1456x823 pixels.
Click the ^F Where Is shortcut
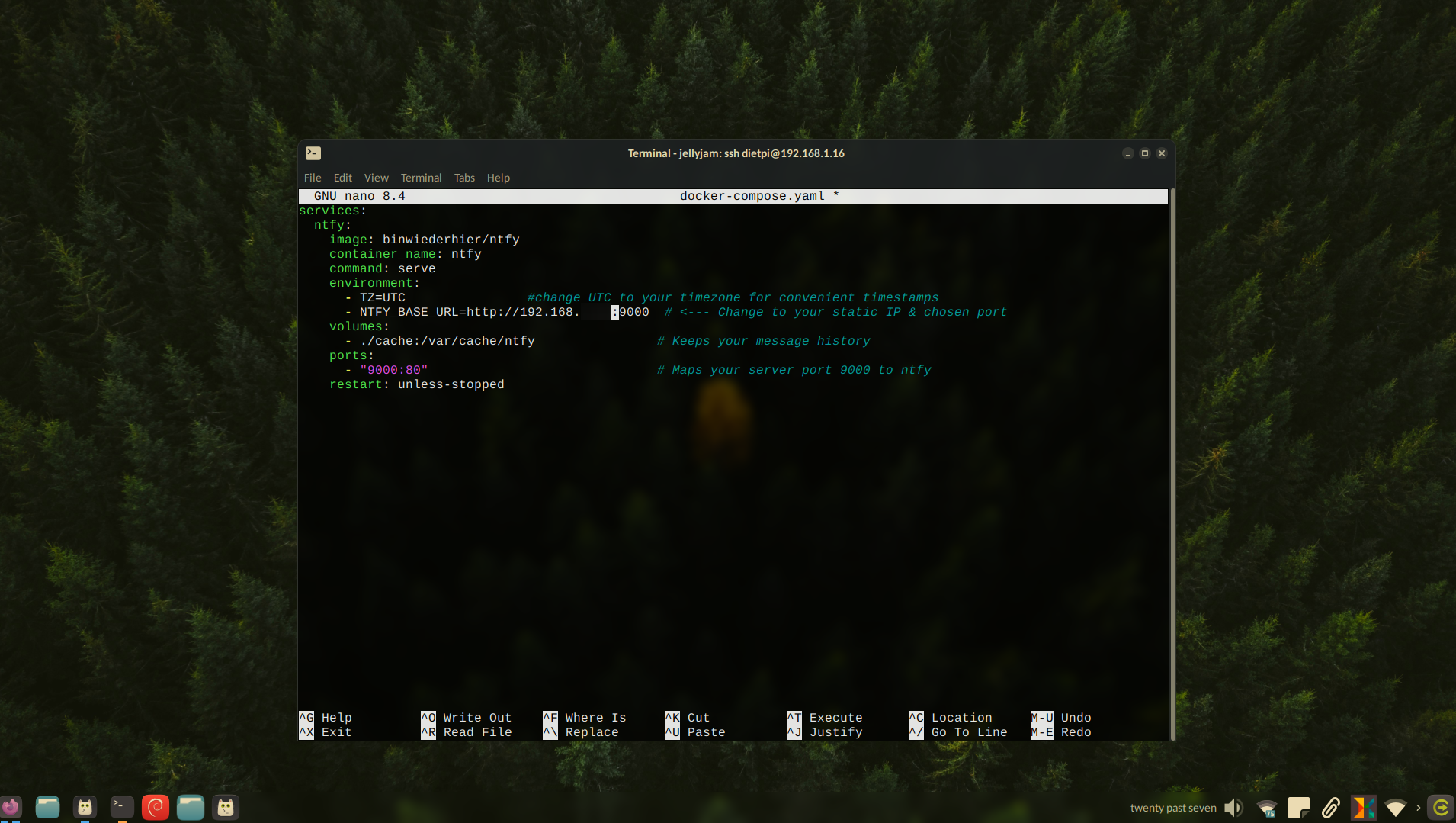[585, 719]
